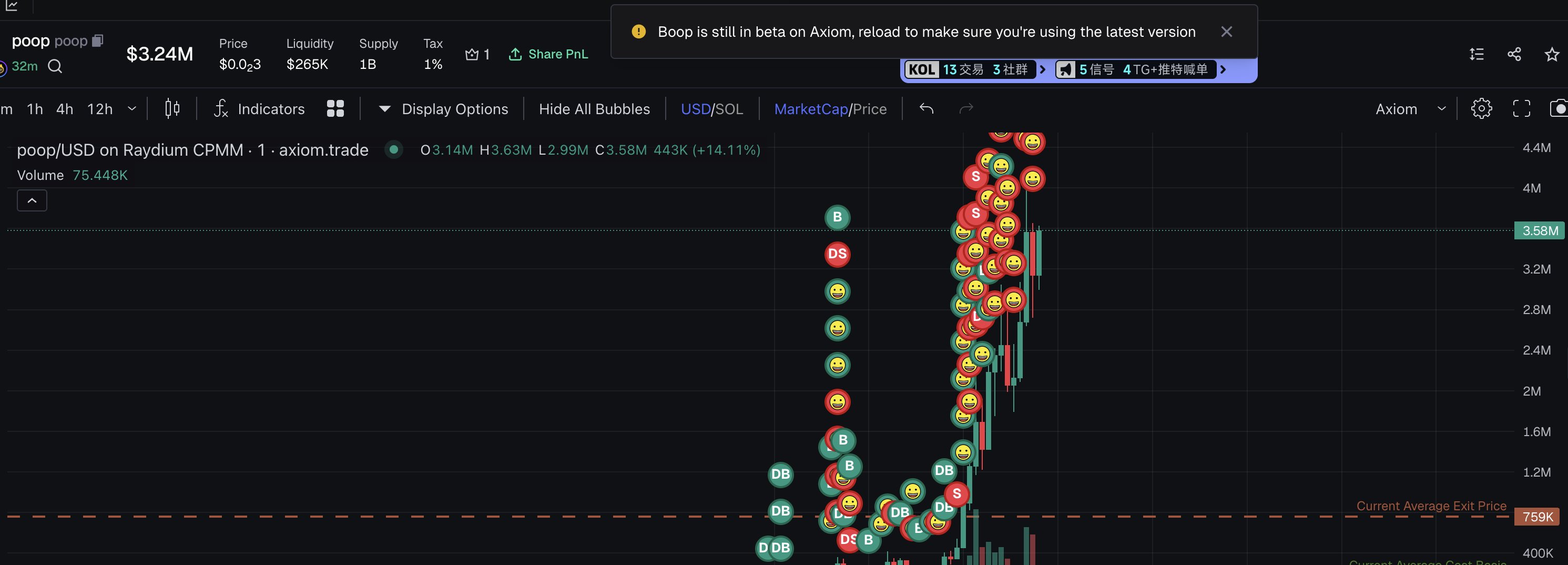This screenshot has width=1568, height=565.
Task: Expand the KOL section arrow
Action: pyautogui.click(x=1043, y=69)
